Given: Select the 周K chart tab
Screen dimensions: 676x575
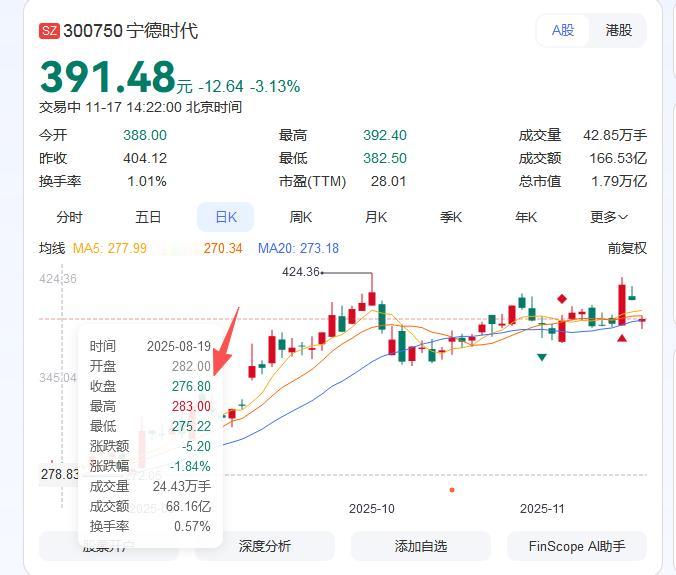Looking at the screenshot, I should 300,217.
